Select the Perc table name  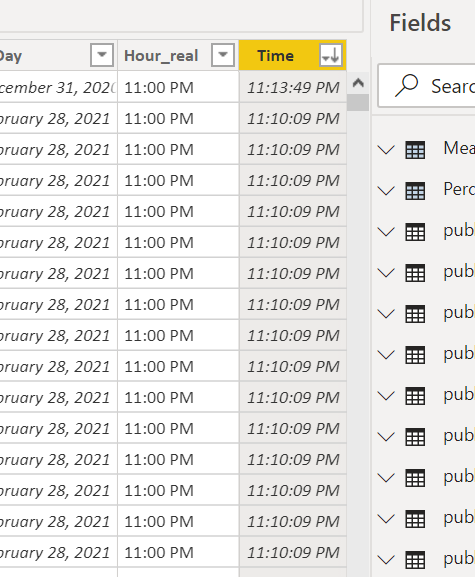point(459,189)
